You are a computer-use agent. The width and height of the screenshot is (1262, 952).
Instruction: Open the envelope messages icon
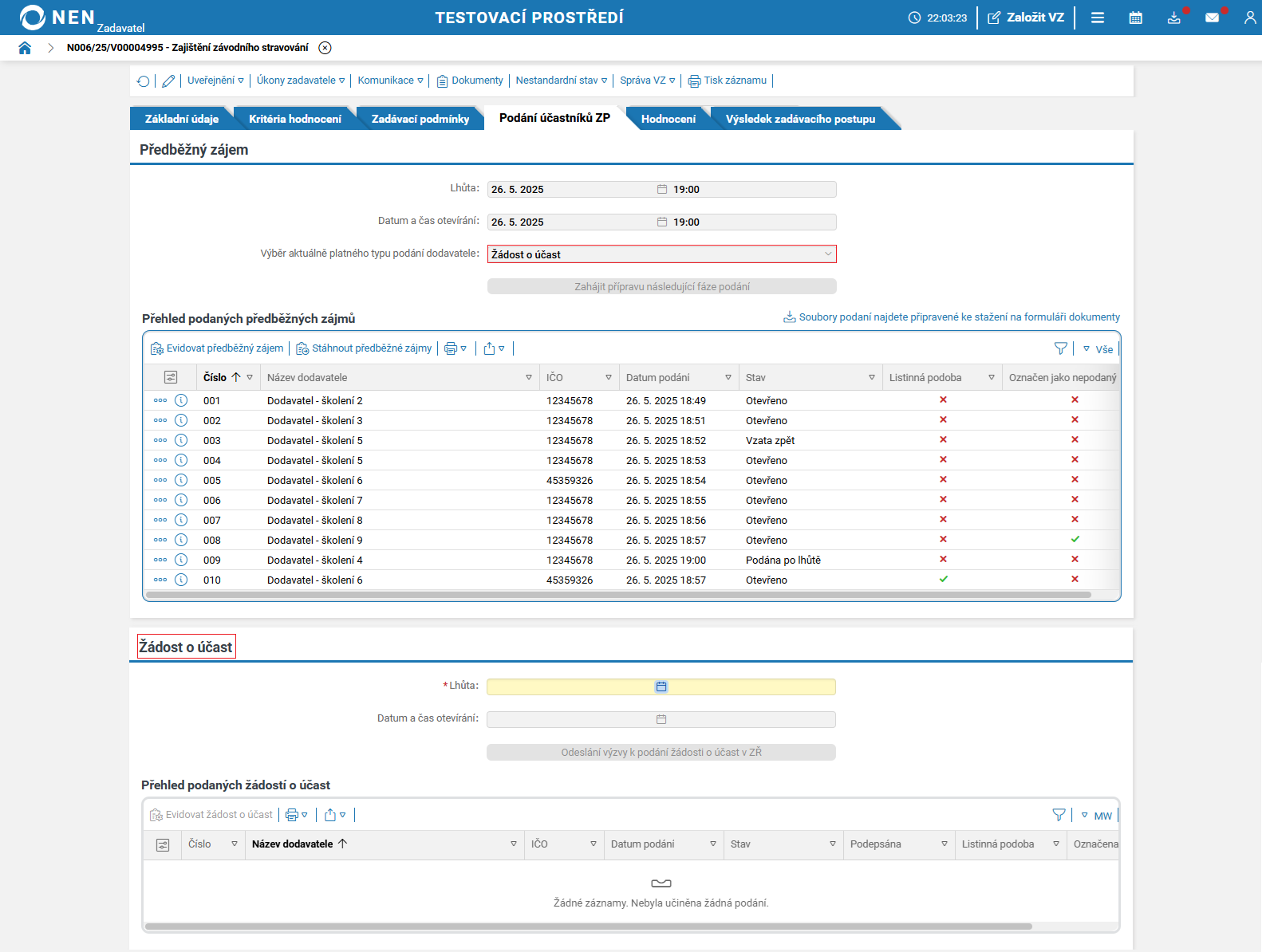(x=1212, y=18)
